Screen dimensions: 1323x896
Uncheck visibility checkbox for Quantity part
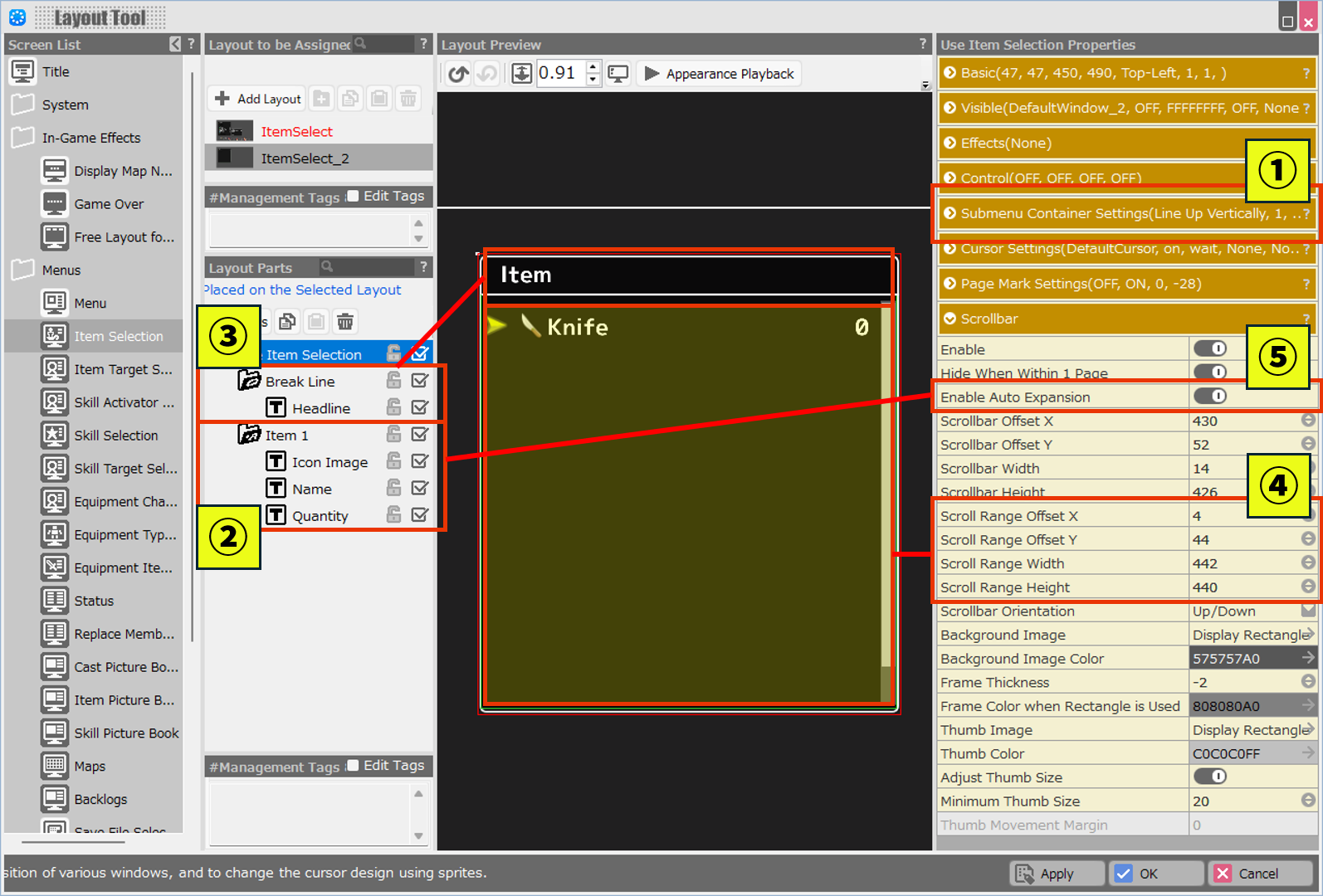coord(420,515)
